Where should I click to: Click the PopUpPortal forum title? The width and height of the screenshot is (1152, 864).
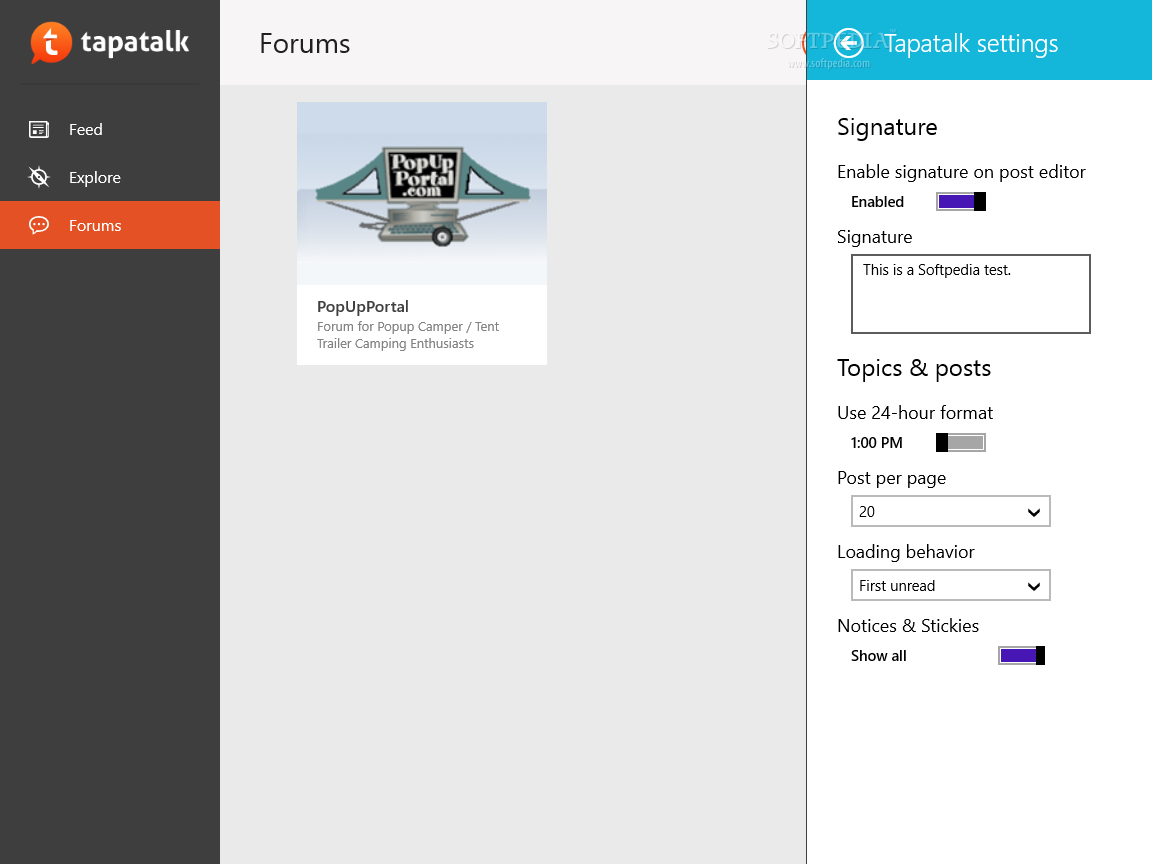click(363, 306)
